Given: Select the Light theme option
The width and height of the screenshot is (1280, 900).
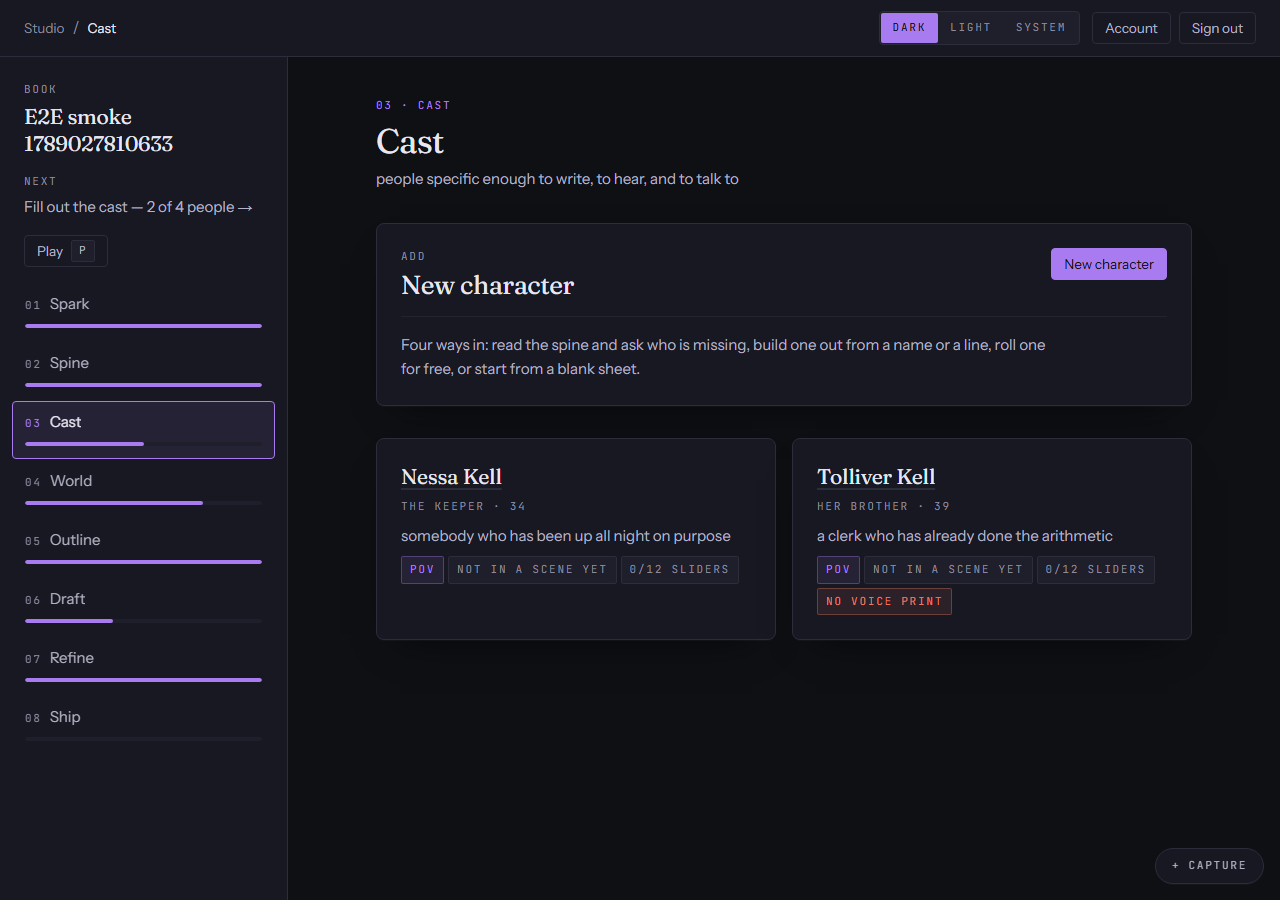Looking at the screenshot, I should coord(970,28).
